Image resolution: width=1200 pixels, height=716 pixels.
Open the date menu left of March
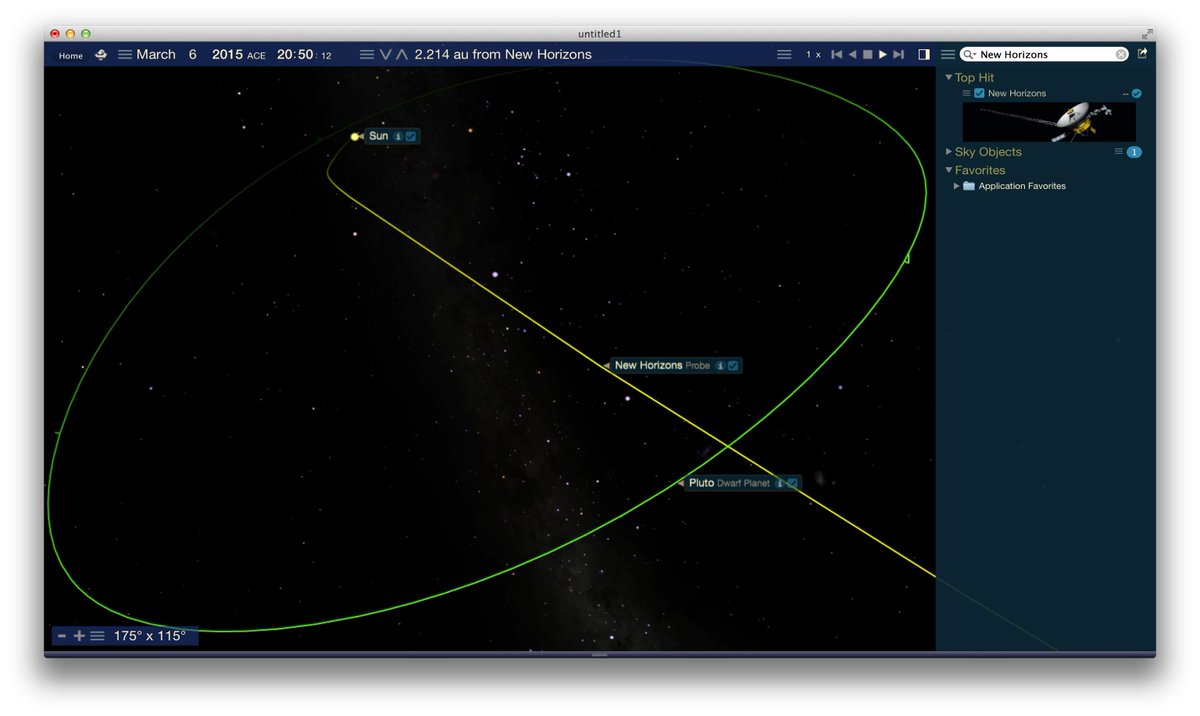(x=125, y=55)
